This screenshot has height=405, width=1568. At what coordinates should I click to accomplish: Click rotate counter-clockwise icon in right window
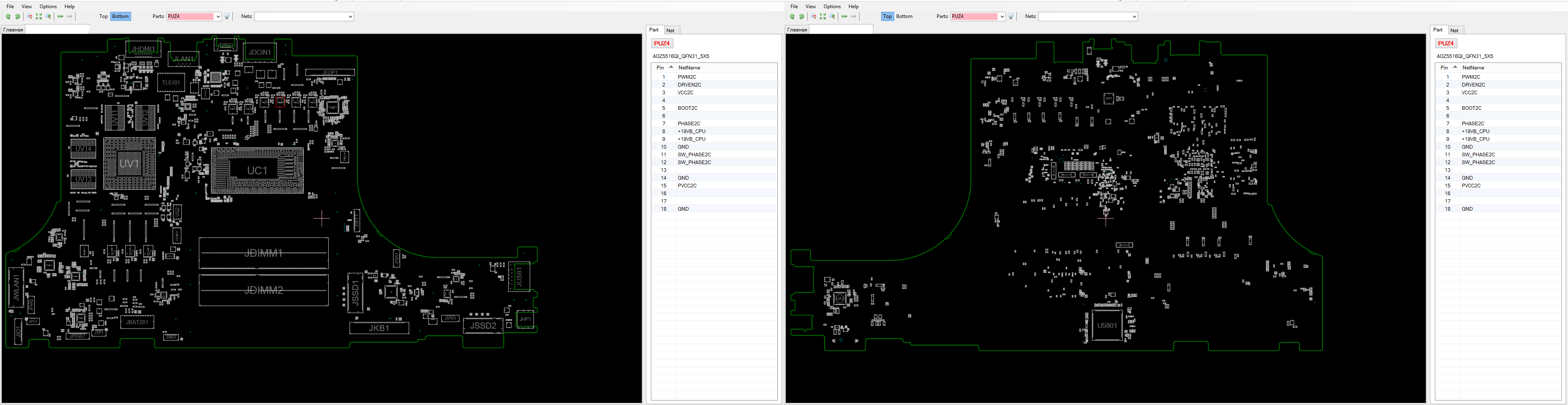[793, 16]
